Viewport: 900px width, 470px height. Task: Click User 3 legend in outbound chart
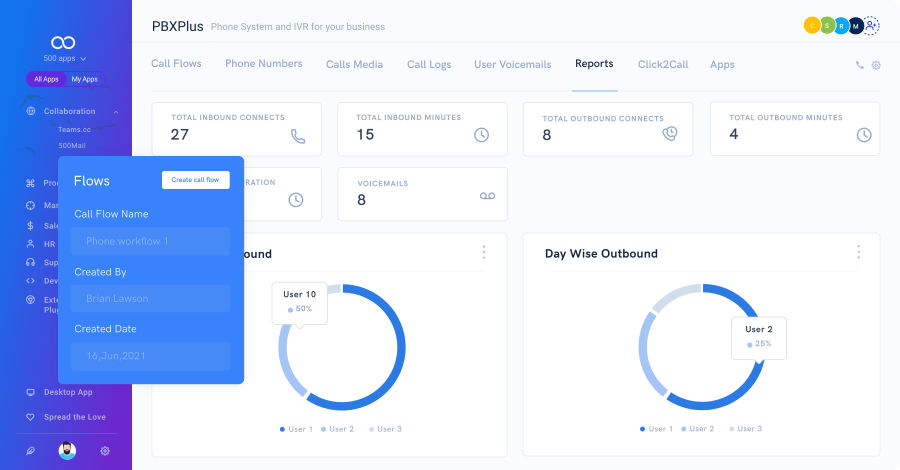click(x=745, y=429)
